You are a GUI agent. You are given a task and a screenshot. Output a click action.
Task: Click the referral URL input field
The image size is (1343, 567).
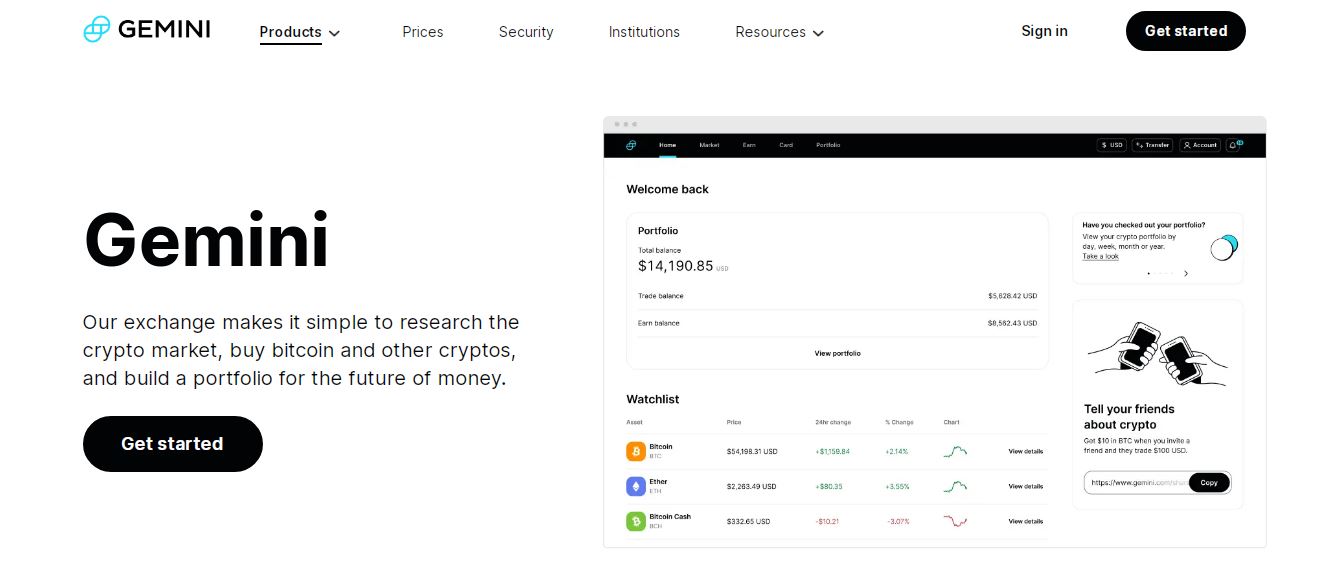(1138, 482)
